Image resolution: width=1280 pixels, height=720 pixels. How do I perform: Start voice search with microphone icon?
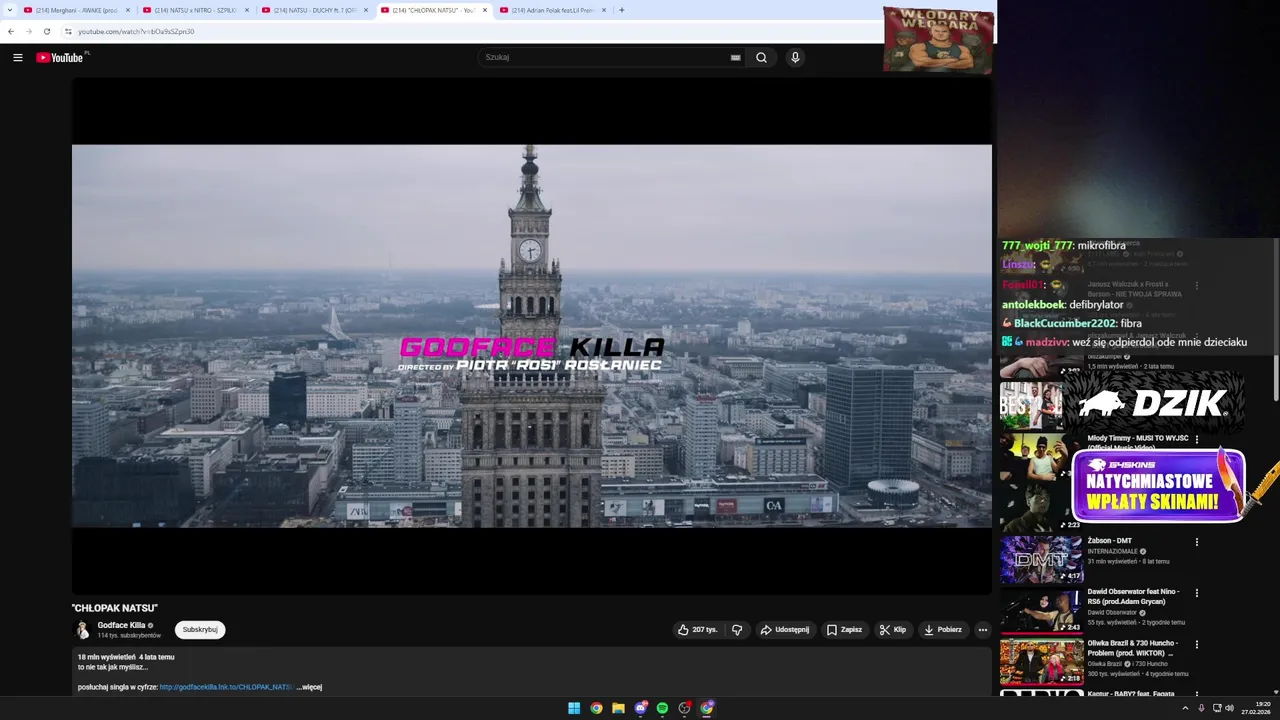[x=795, y=58]
